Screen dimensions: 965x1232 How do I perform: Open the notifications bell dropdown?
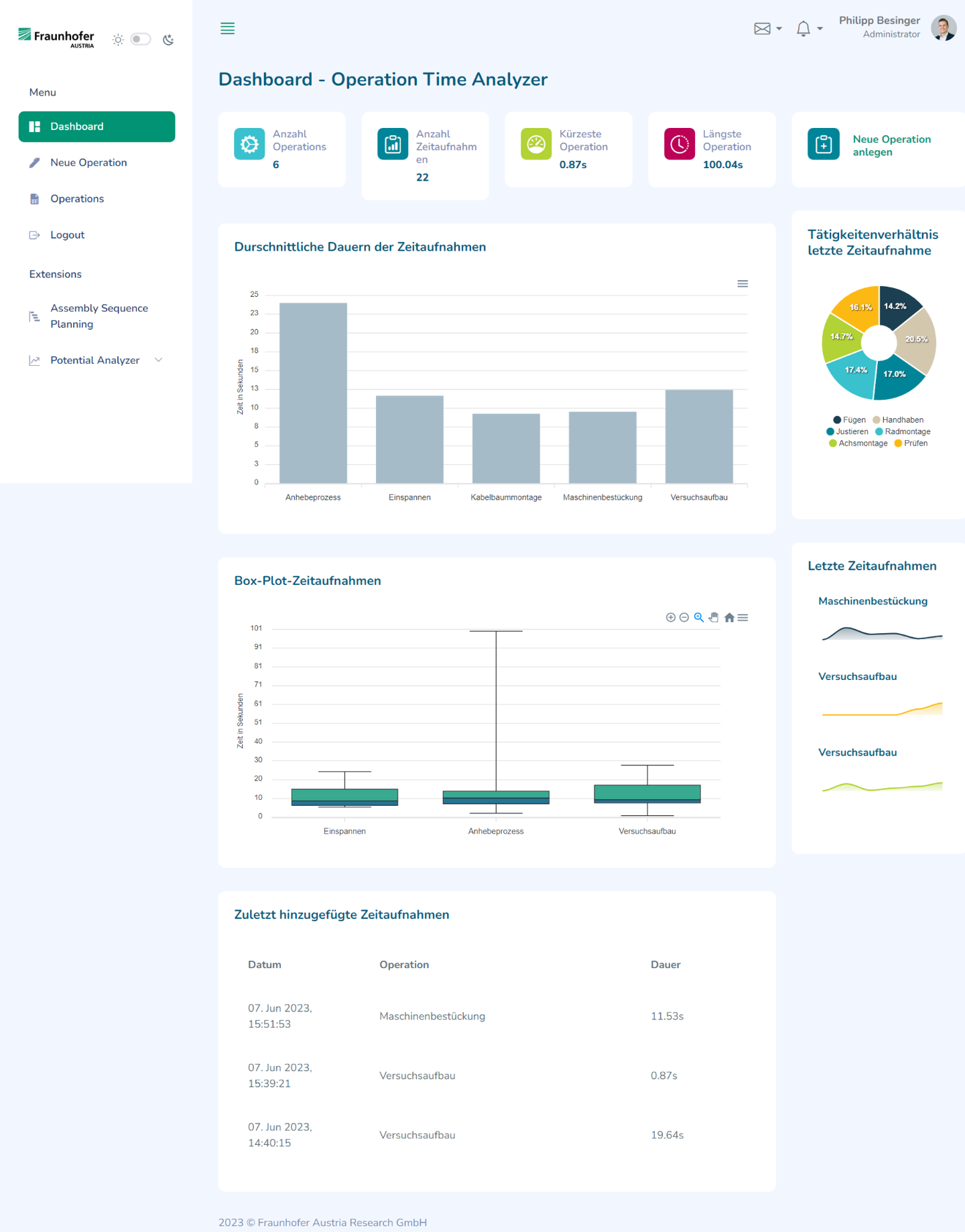click(x=809, y=29)
